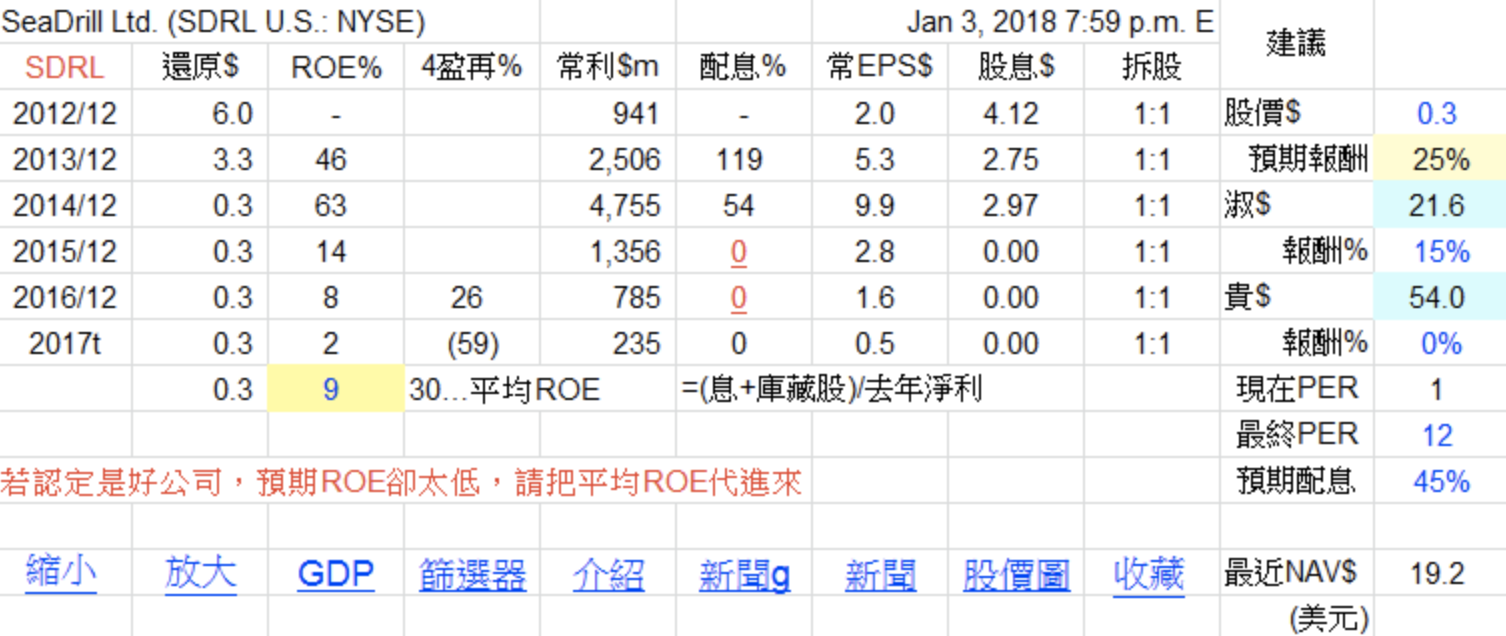
Task: Click the 股價$ value 0.3
Action: (1436, 113)
